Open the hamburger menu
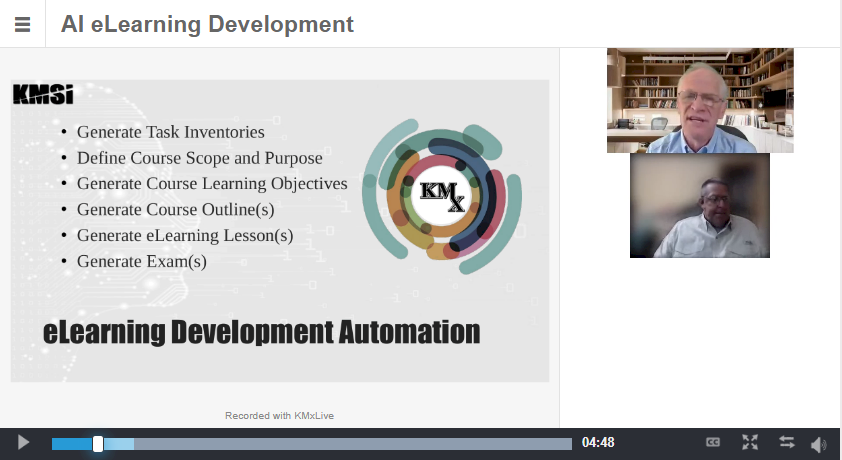The width and height of the screenshot is (842, 460). (x=22, y=24)
